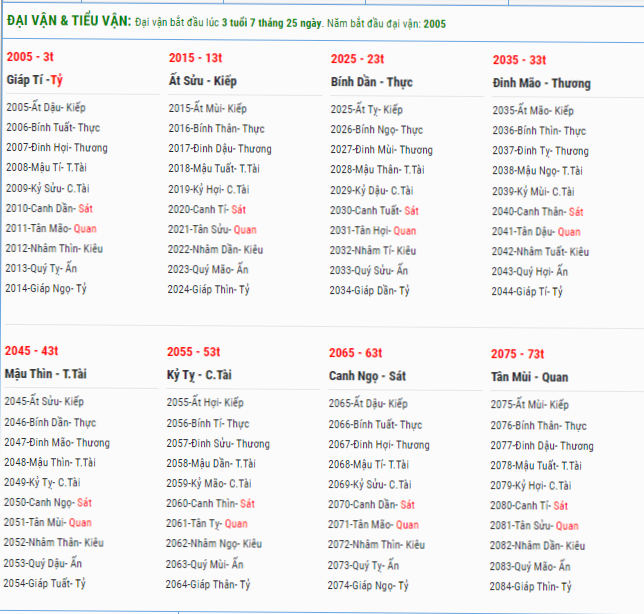Select row '2023-Quý Mão- Ấn'
Viewport: 644px width, 614px height.
[208, 269]
